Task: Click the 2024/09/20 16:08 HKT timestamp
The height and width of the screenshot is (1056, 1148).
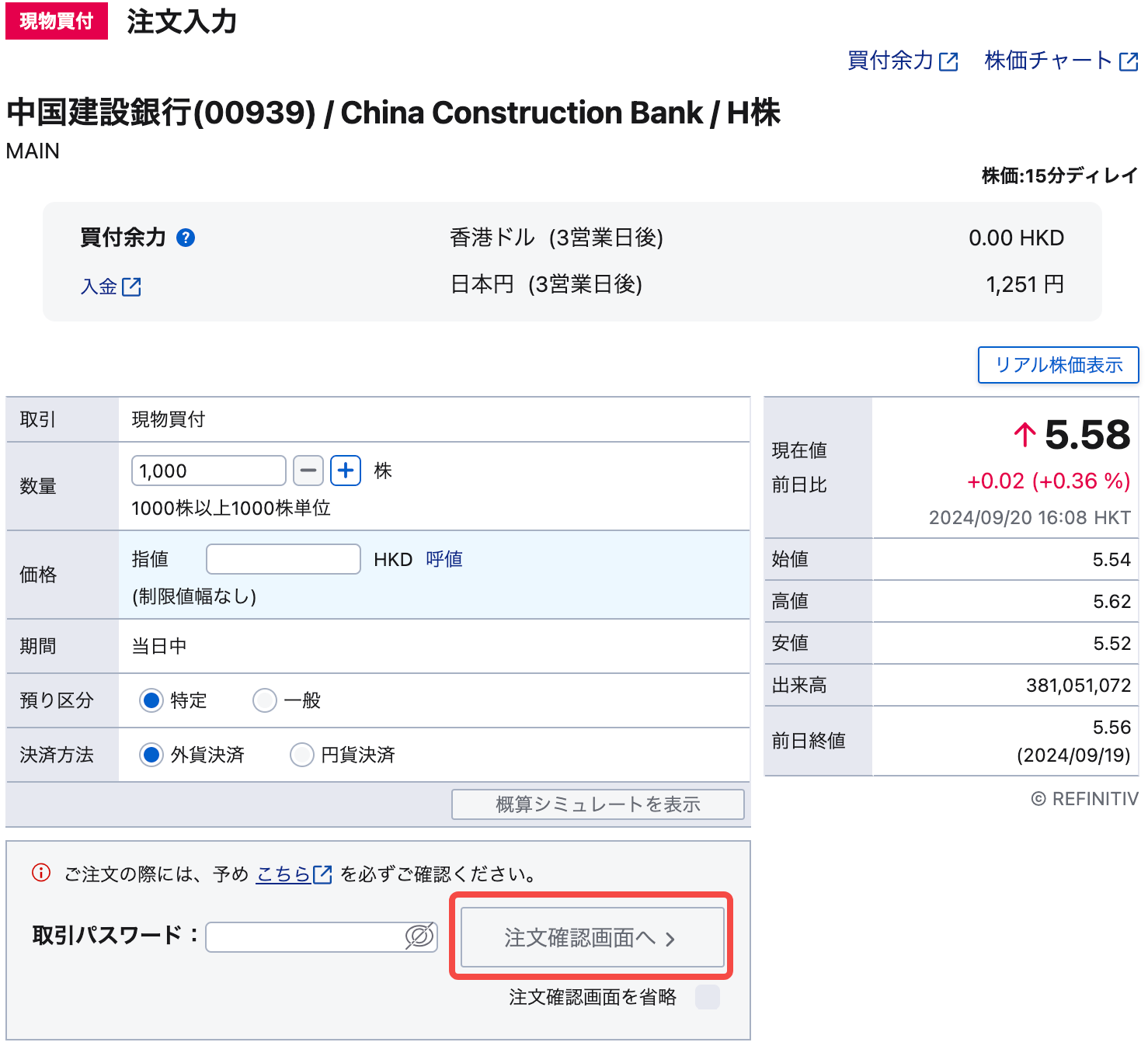Action: click(x=1030, y=518)
